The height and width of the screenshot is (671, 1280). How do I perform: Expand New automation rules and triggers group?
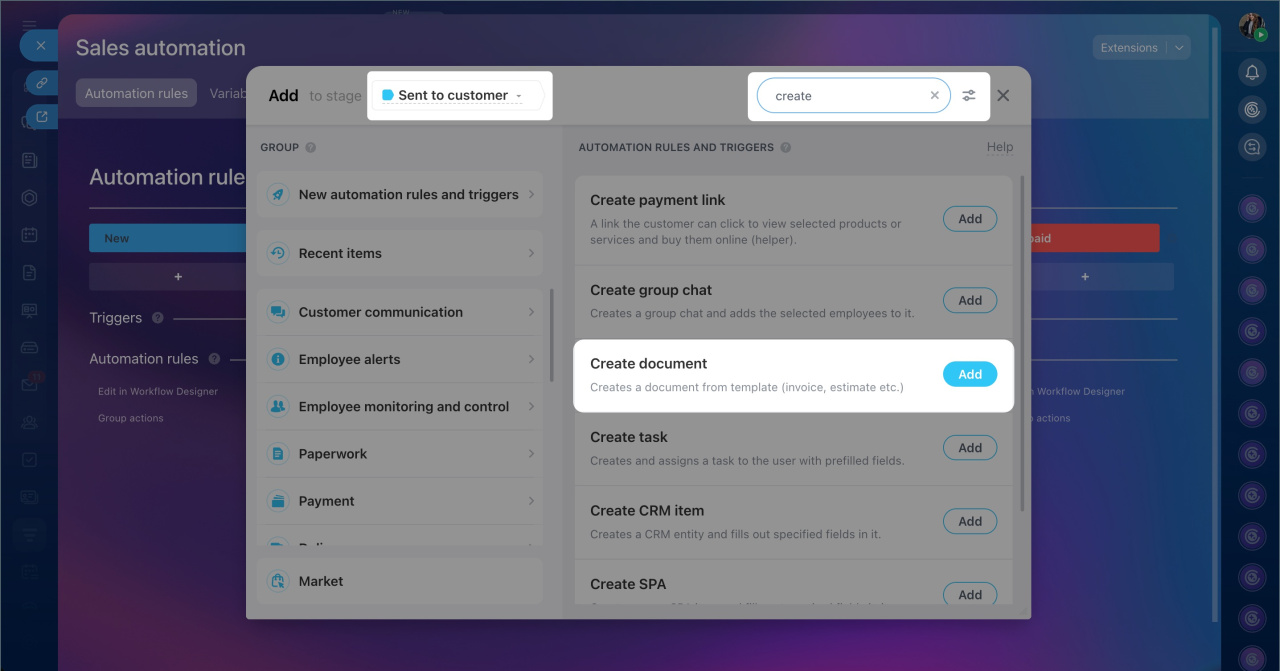click(400, 195)
